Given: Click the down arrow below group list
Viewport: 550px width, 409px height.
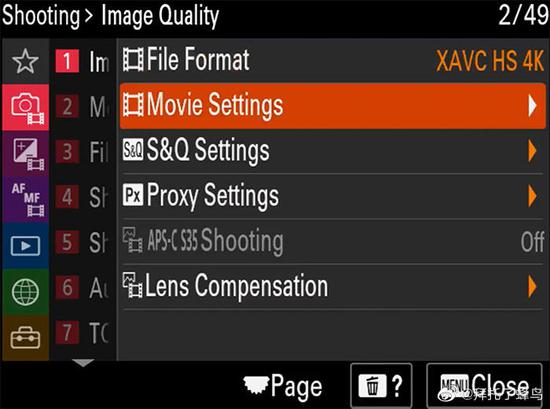Looking at the screenshot, I should [x=83, y=363].
